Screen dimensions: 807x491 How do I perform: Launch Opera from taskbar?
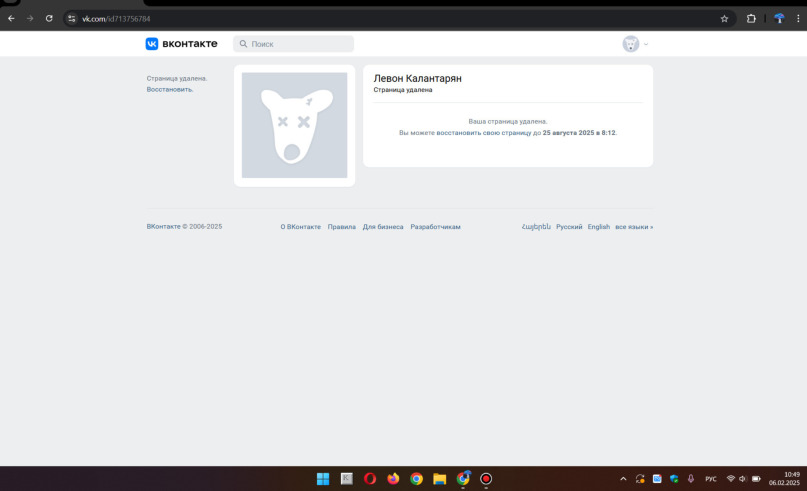[x=370, y=479]
